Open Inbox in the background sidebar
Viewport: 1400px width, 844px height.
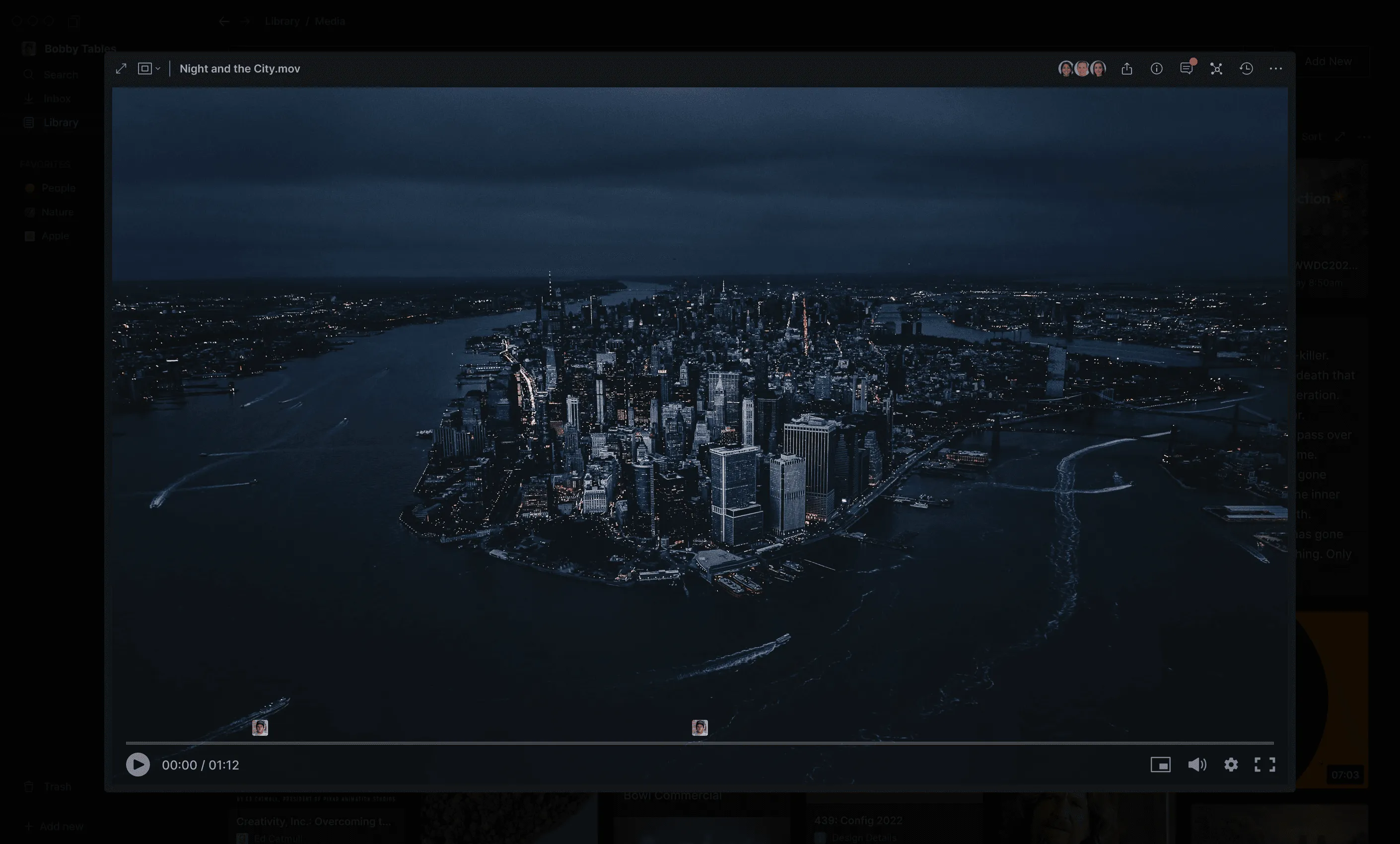click(47, 98)
